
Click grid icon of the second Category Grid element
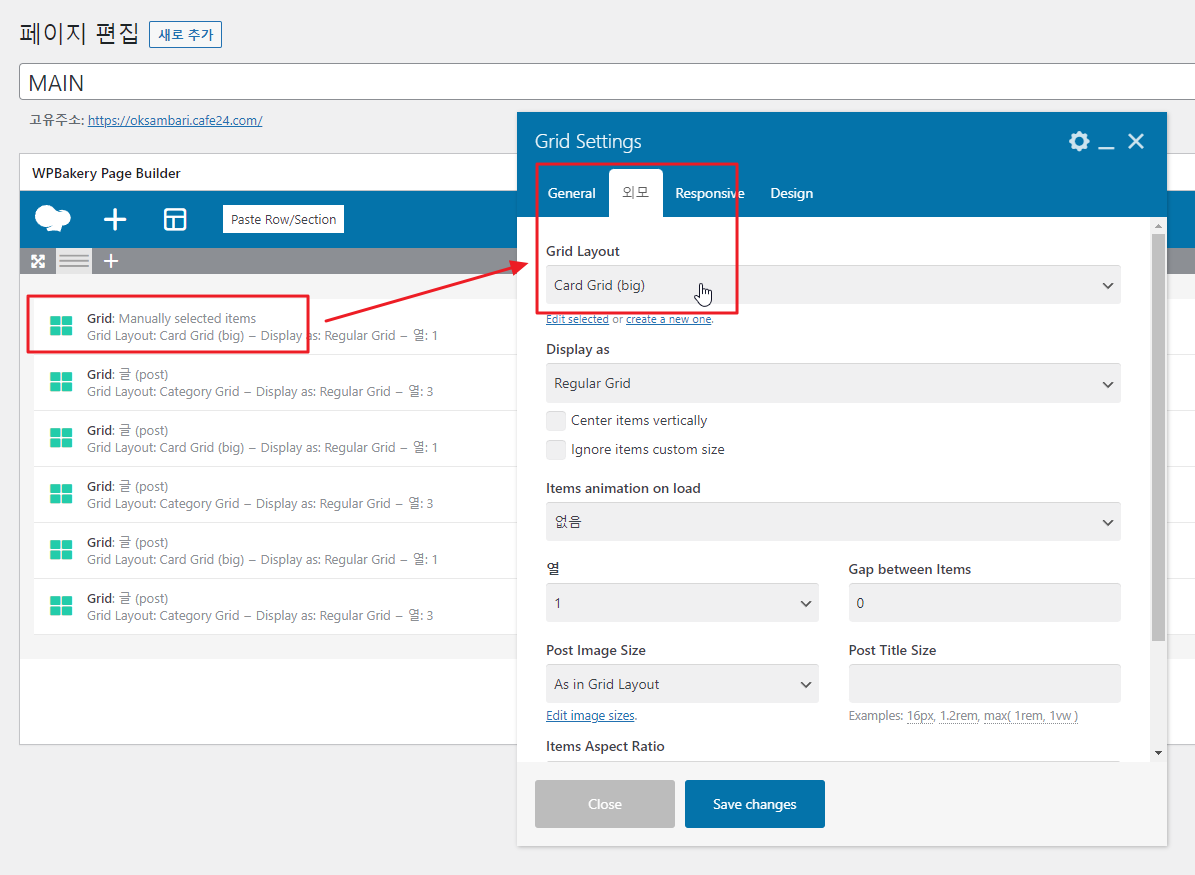tap(61, 494)
